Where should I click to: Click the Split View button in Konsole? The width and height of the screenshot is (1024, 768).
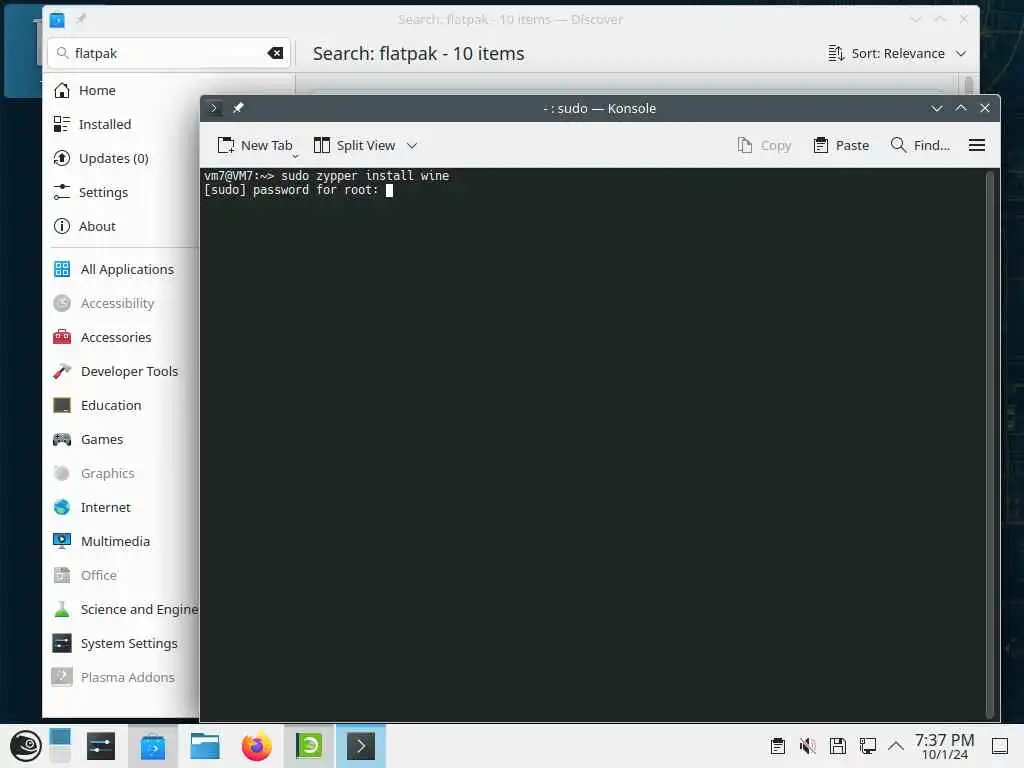coord(355,145)
